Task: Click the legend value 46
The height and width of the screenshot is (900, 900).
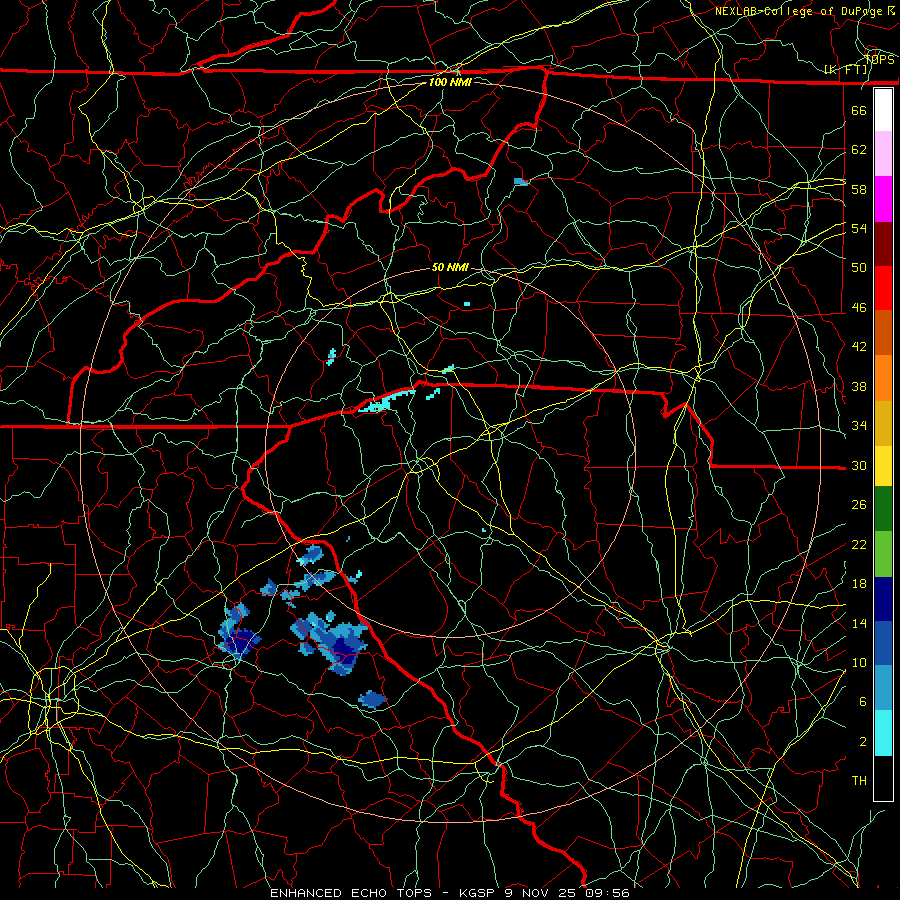Action: (859, 308)
